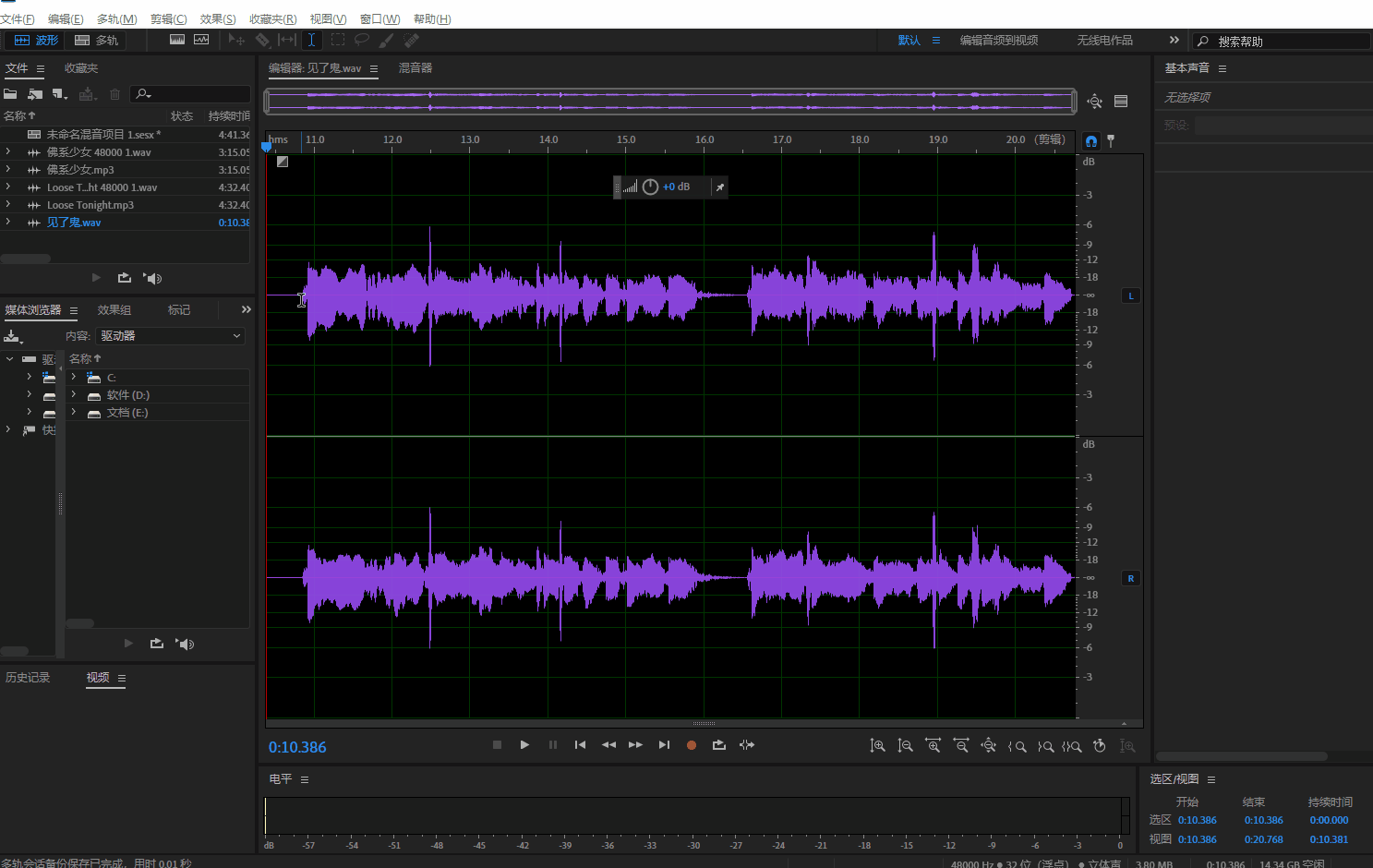Click the import file icon in 文件 panel
This screenshot has width=1373, height=868.
pyautogui.click(x=35, y=94)
